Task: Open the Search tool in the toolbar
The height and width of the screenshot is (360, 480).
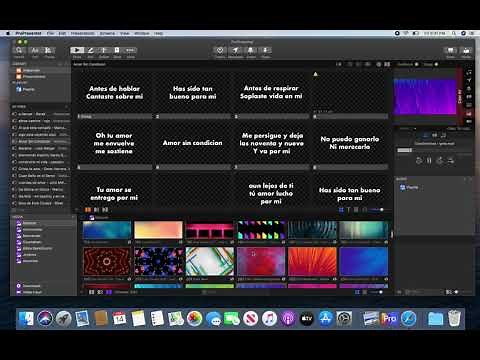Action: (x=19, y=50)
